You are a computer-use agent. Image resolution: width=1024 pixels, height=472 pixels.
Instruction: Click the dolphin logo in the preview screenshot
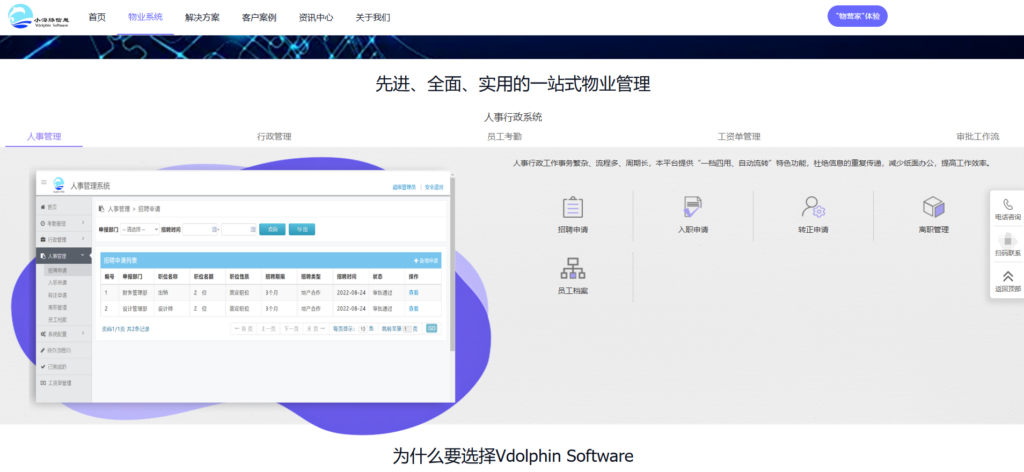[x=59, y=185]
